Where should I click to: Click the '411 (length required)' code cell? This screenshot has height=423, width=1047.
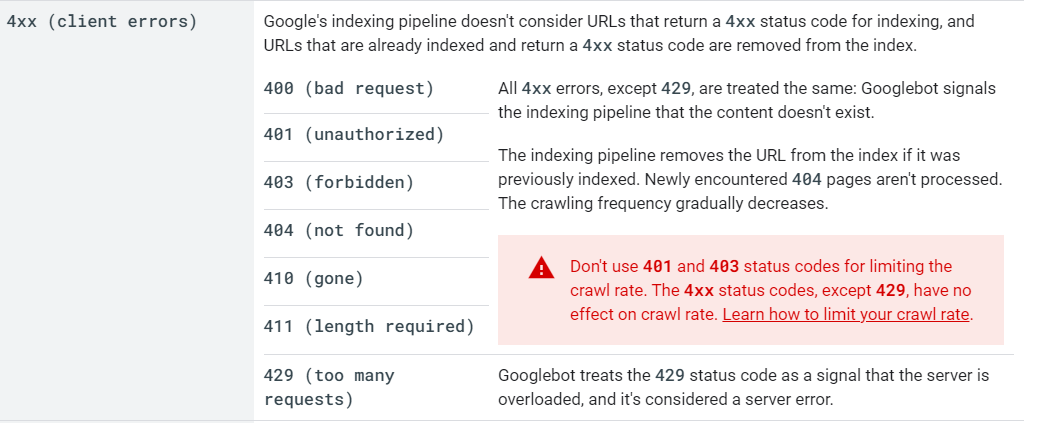click(369, 327)
